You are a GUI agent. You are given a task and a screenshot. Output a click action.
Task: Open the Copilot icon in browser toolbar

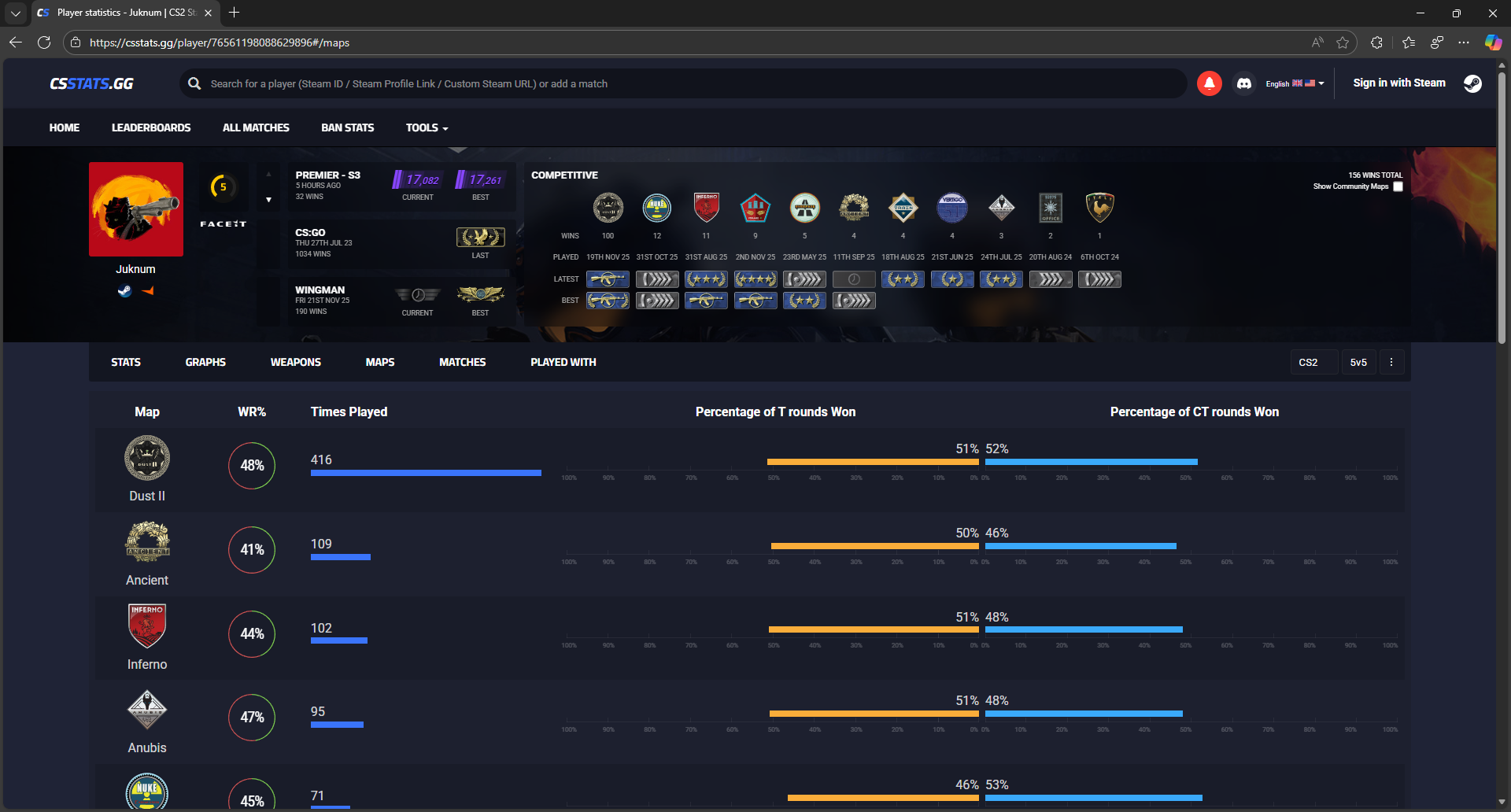(1493, 42)
